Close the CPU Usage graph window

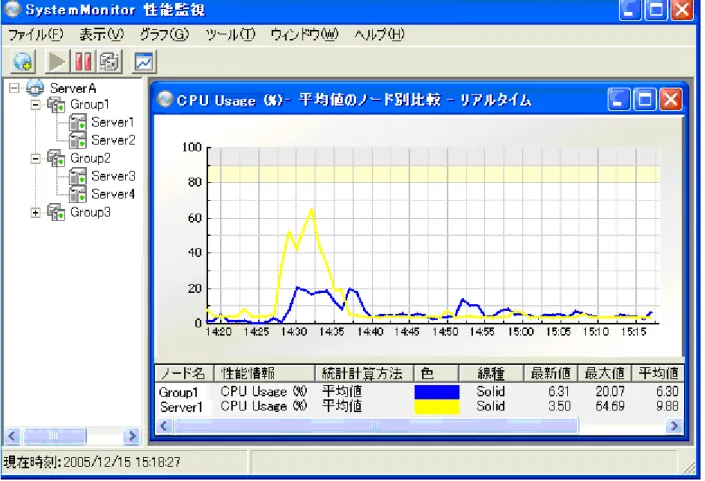click(x=671, y=99)
